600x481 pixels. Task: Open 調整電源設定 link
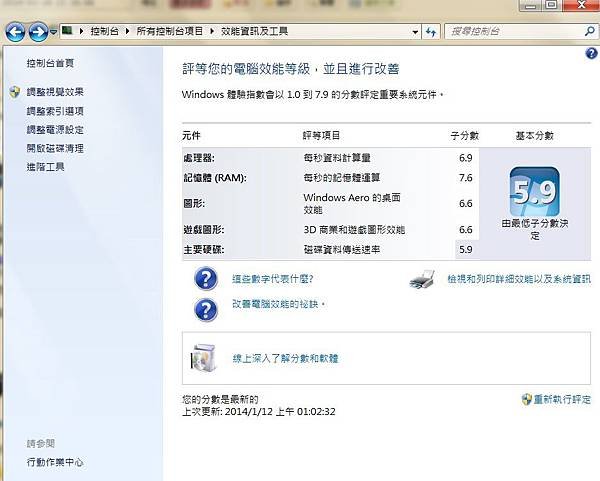pos(55,130)
